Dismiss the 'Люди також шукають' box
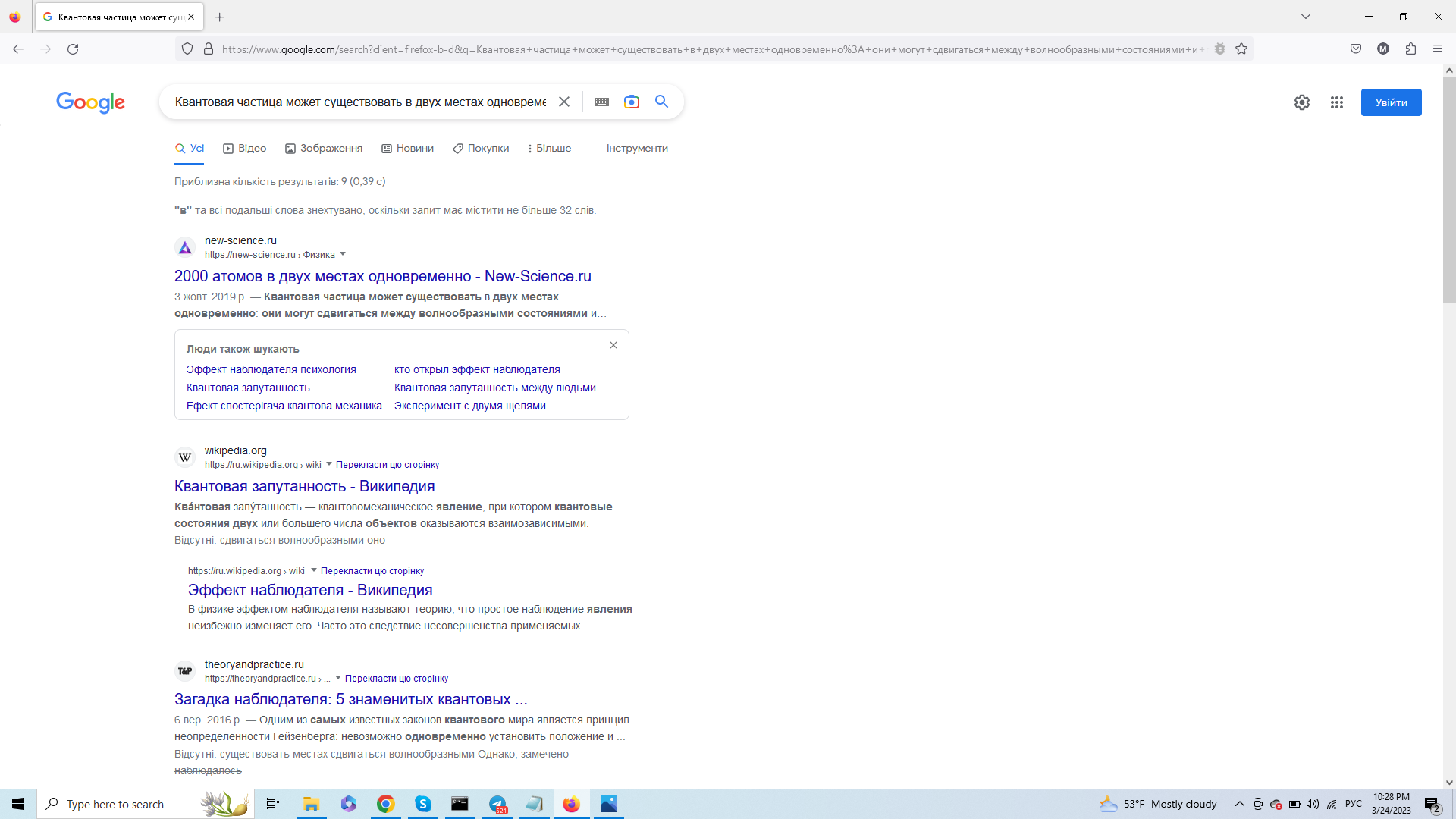 tap(613, 345)
